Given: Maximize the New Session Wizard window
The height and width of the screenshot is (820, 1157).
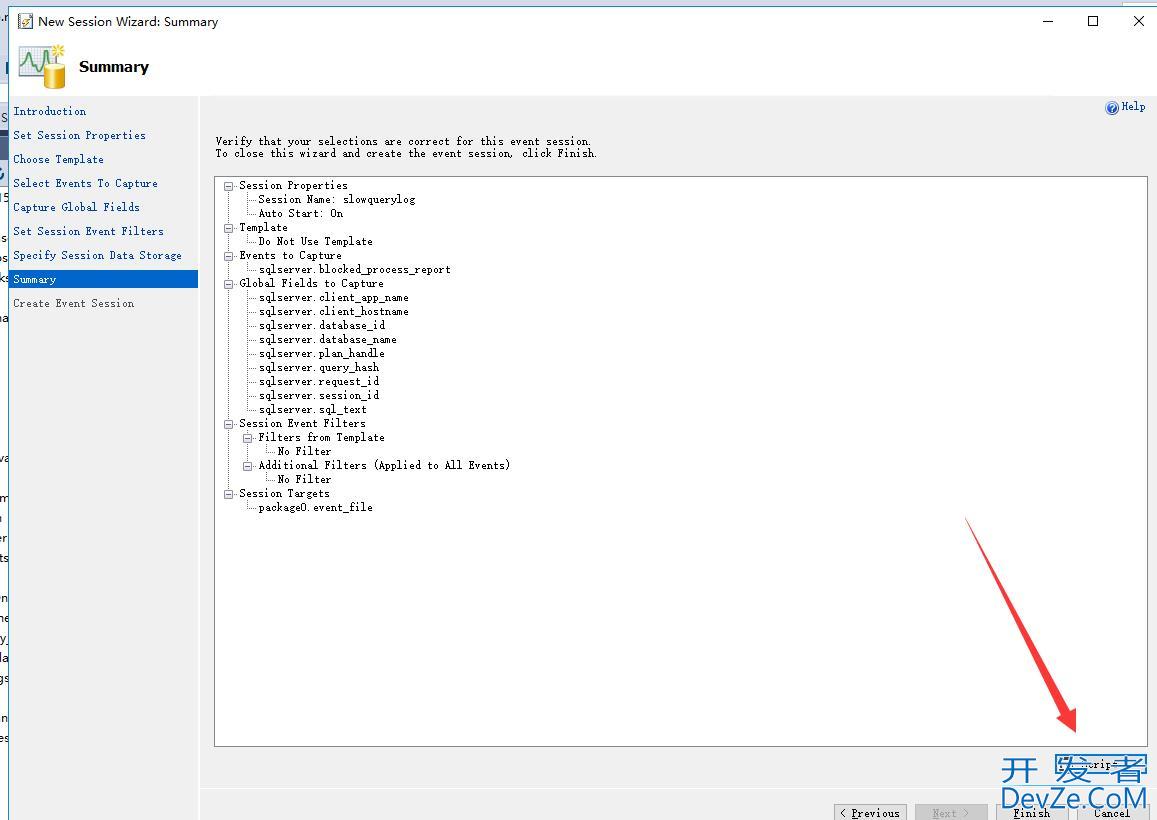Looking at the screenshot, I should point(1093,21).
